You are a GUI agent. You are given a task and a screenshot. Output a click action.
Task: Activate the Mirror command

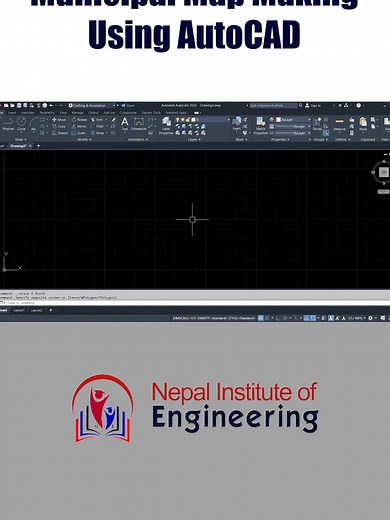[x=79, y=126]
